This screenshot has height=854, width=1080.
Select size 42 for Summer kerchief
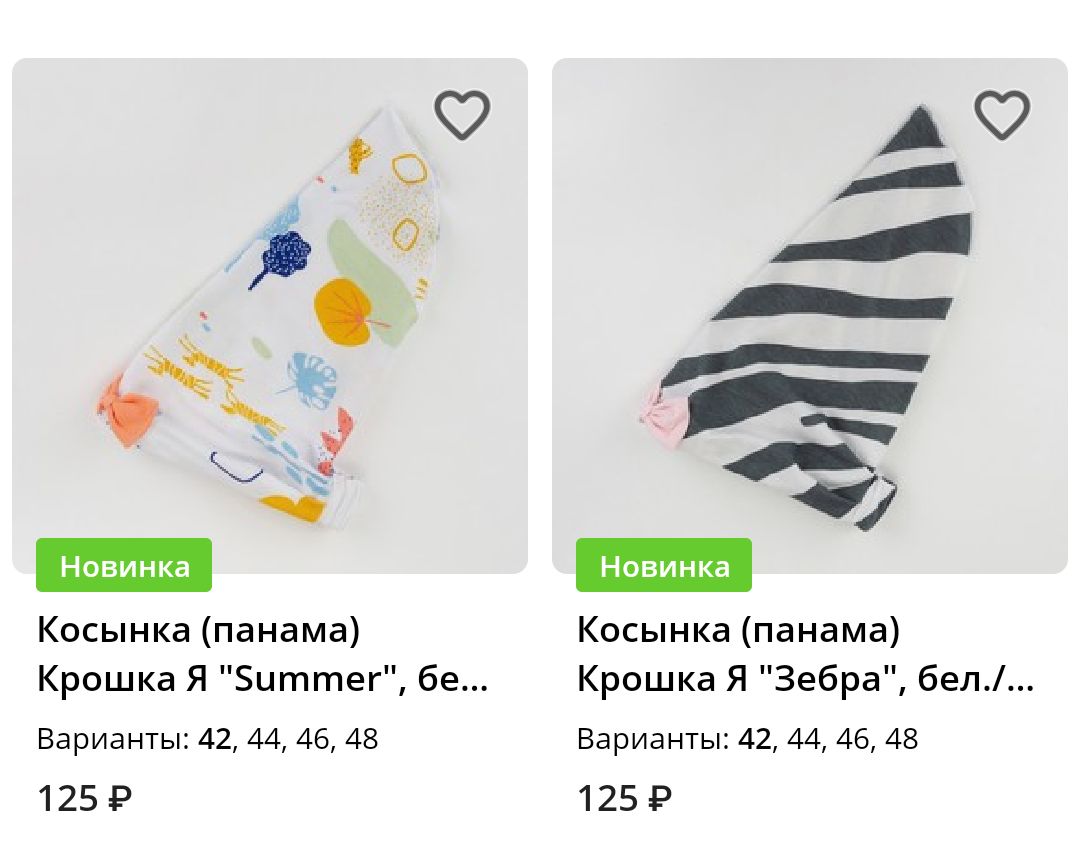click(214, 739)
